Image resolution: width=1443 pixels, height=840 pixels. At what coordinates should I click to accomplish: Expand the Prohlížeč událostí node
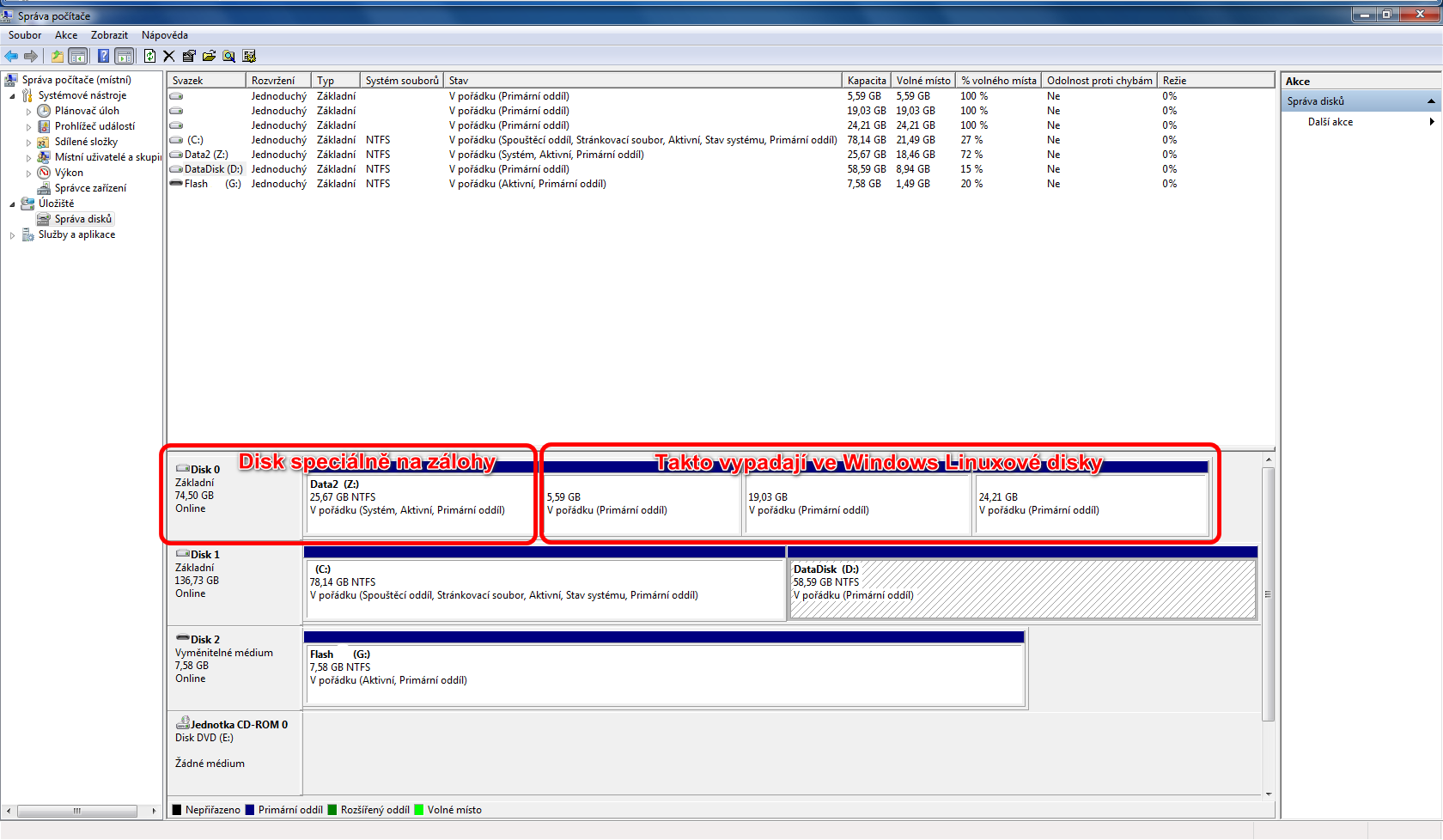pyautogui.click(x=28, y=127)
